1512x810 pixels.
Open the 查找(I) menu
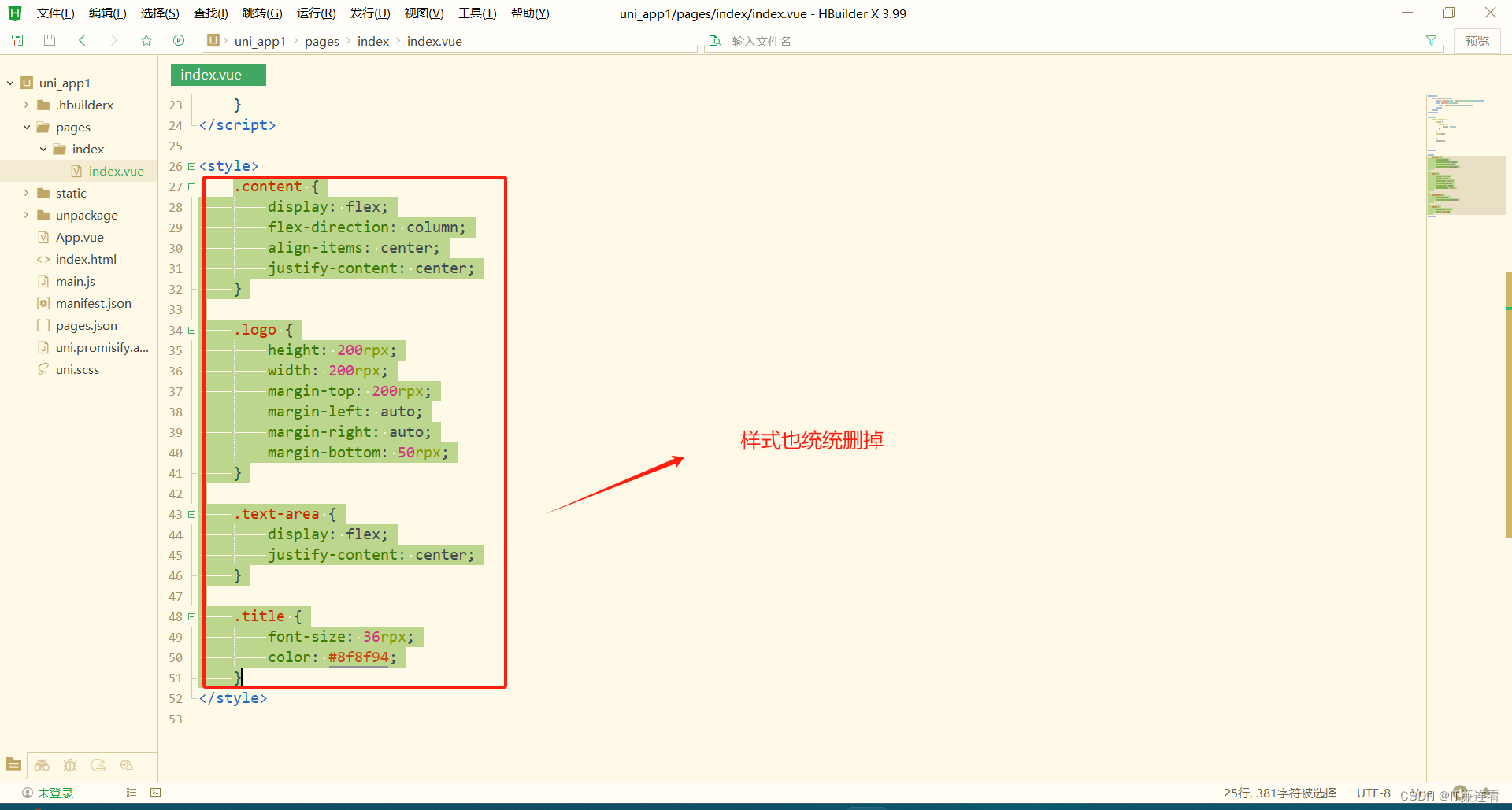point(210,13)
